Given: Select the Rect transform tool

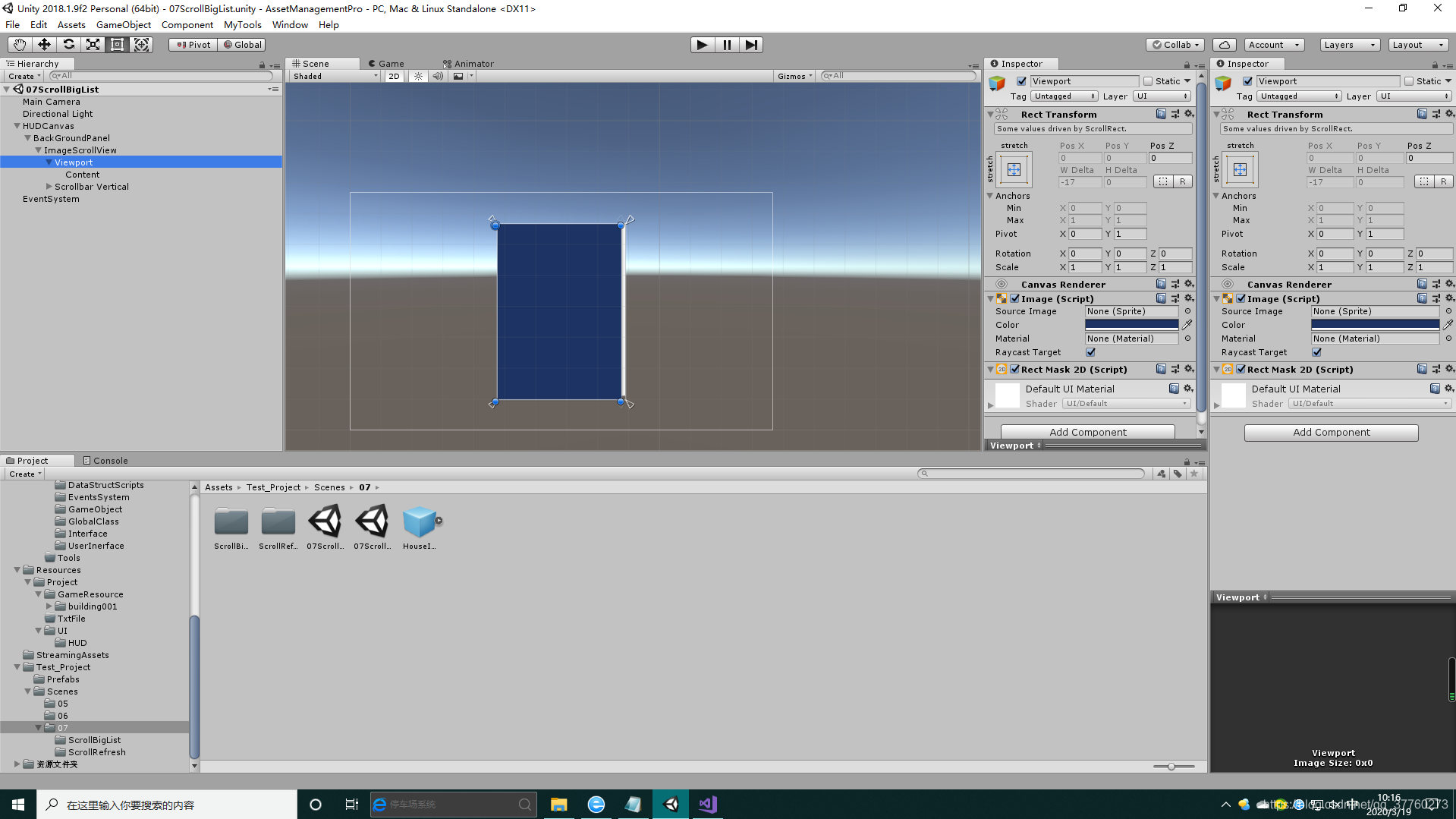Looking at the screenshot, I should pos(117,44).
